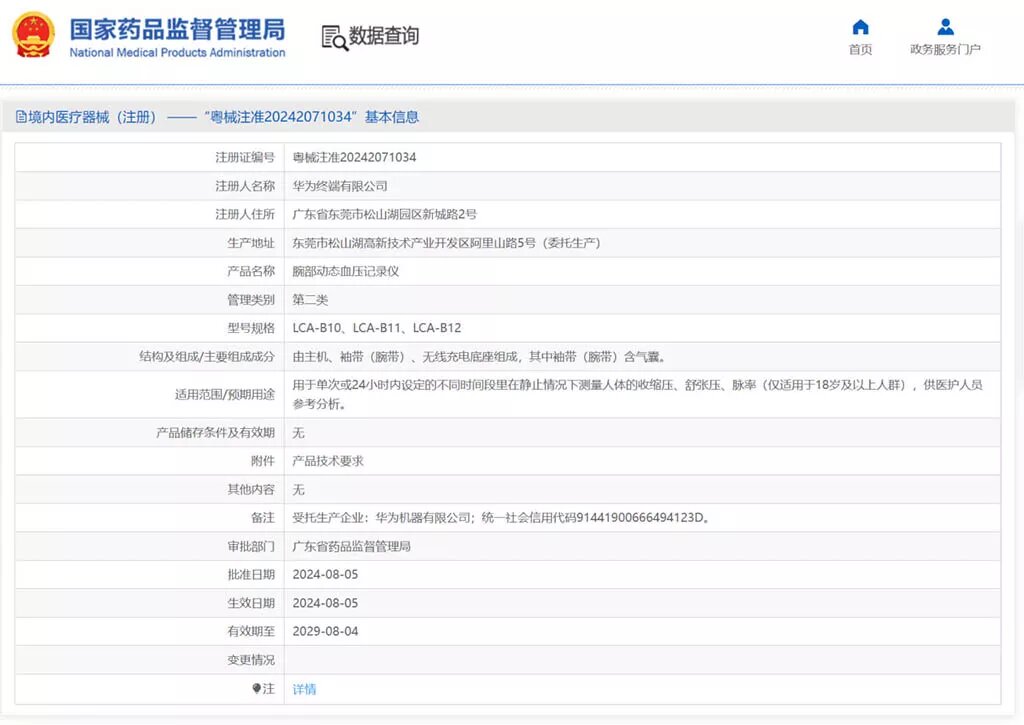
Task: Click the 产品储存条件及有效期 label
Action: (216, 432)
